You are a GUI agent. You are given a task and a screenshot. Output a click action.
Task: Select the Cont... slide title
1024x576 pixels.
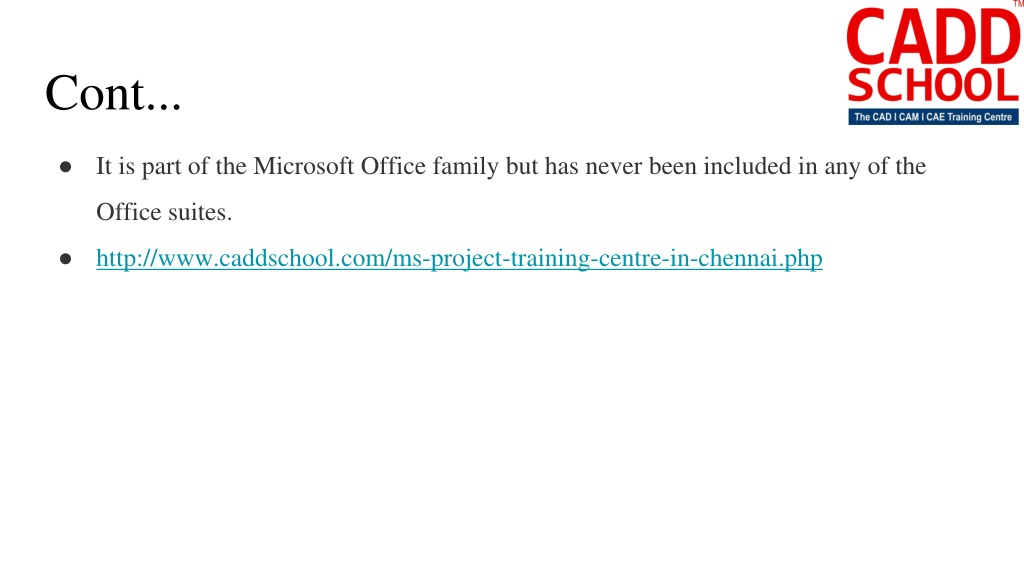113,93
